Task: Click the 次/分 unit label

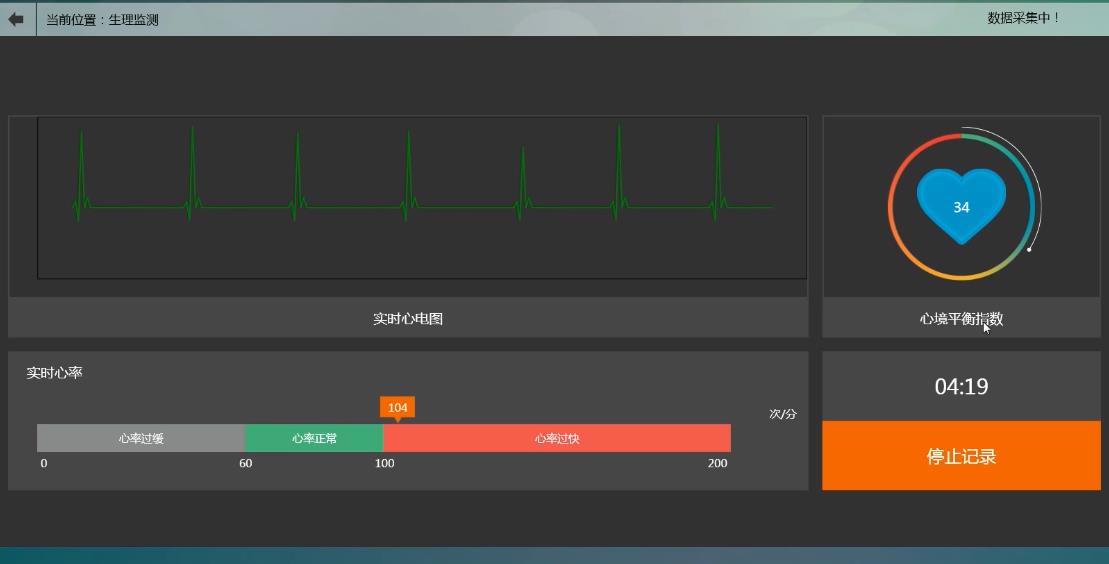Action: click(783, 414)
